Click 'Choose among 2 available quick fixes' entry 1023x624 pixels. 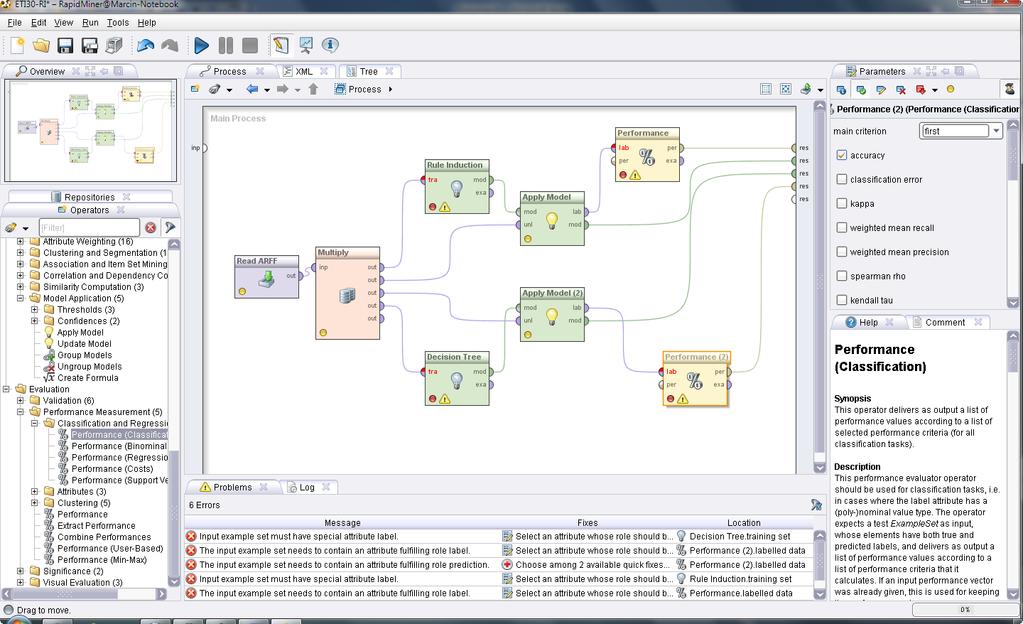tap(587, 565)
